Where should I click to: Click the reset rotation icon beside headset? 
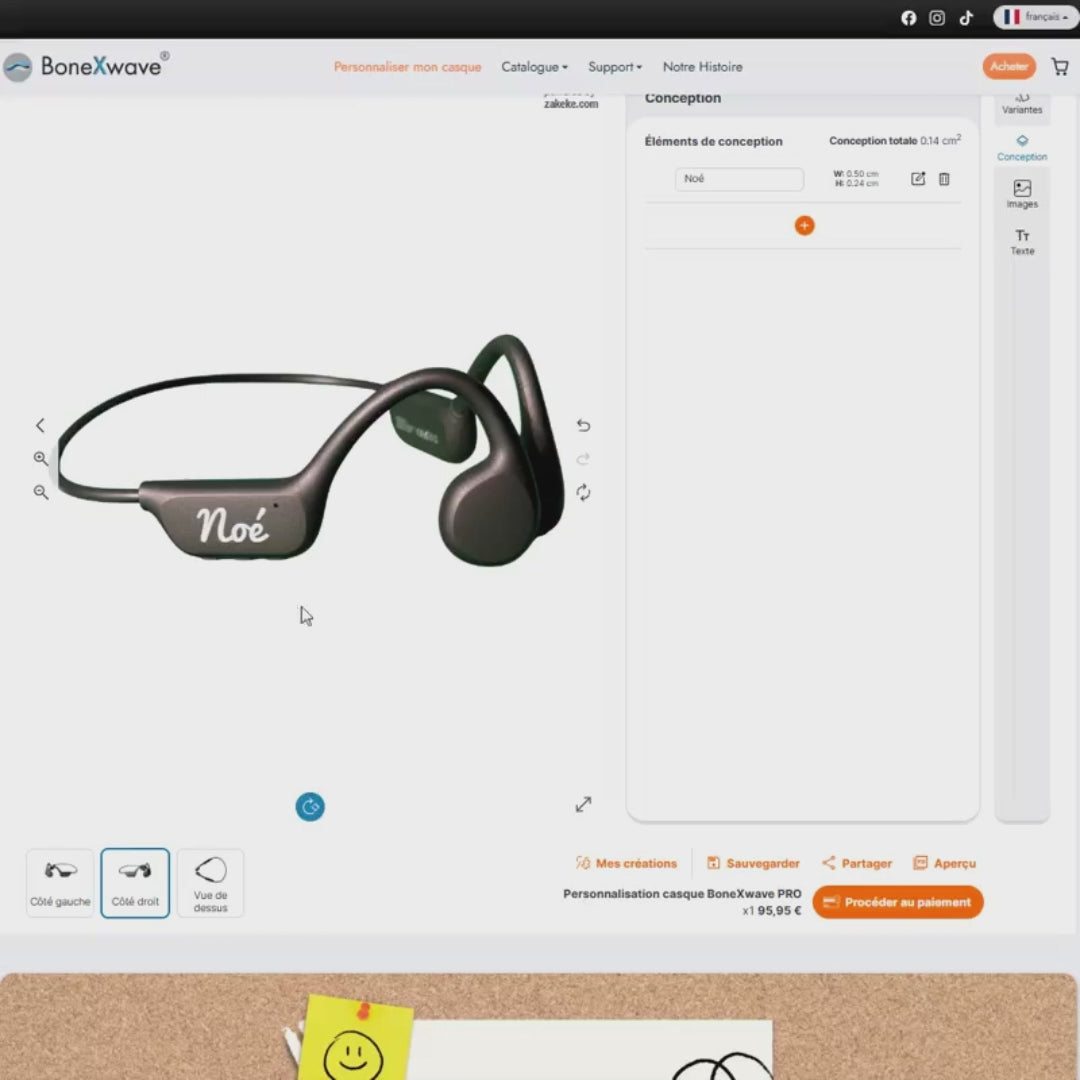[x=583, y=493]
